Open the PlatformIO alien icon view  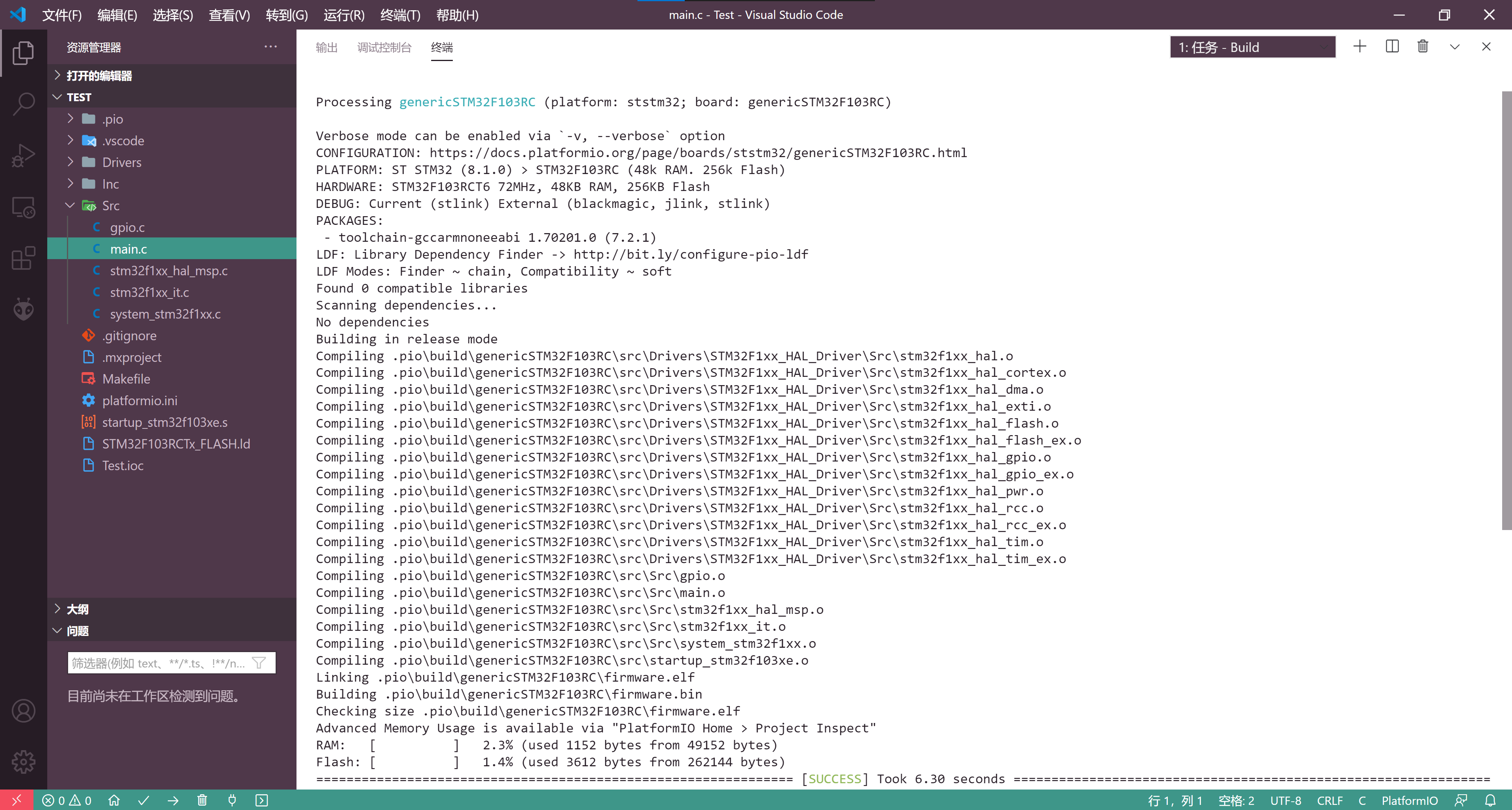point(24,309)
